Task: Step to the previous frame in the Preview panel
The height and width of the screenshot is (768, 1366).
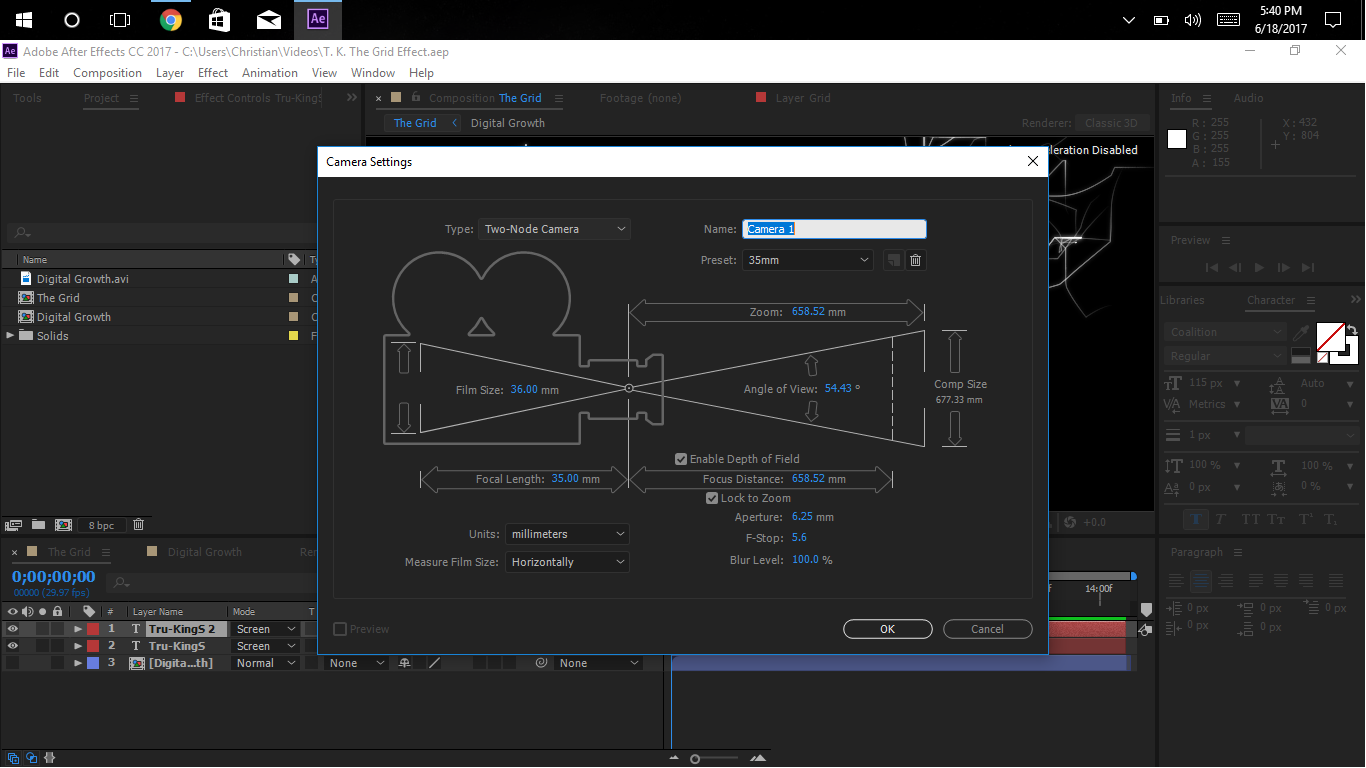Action: click(1236, 267)
